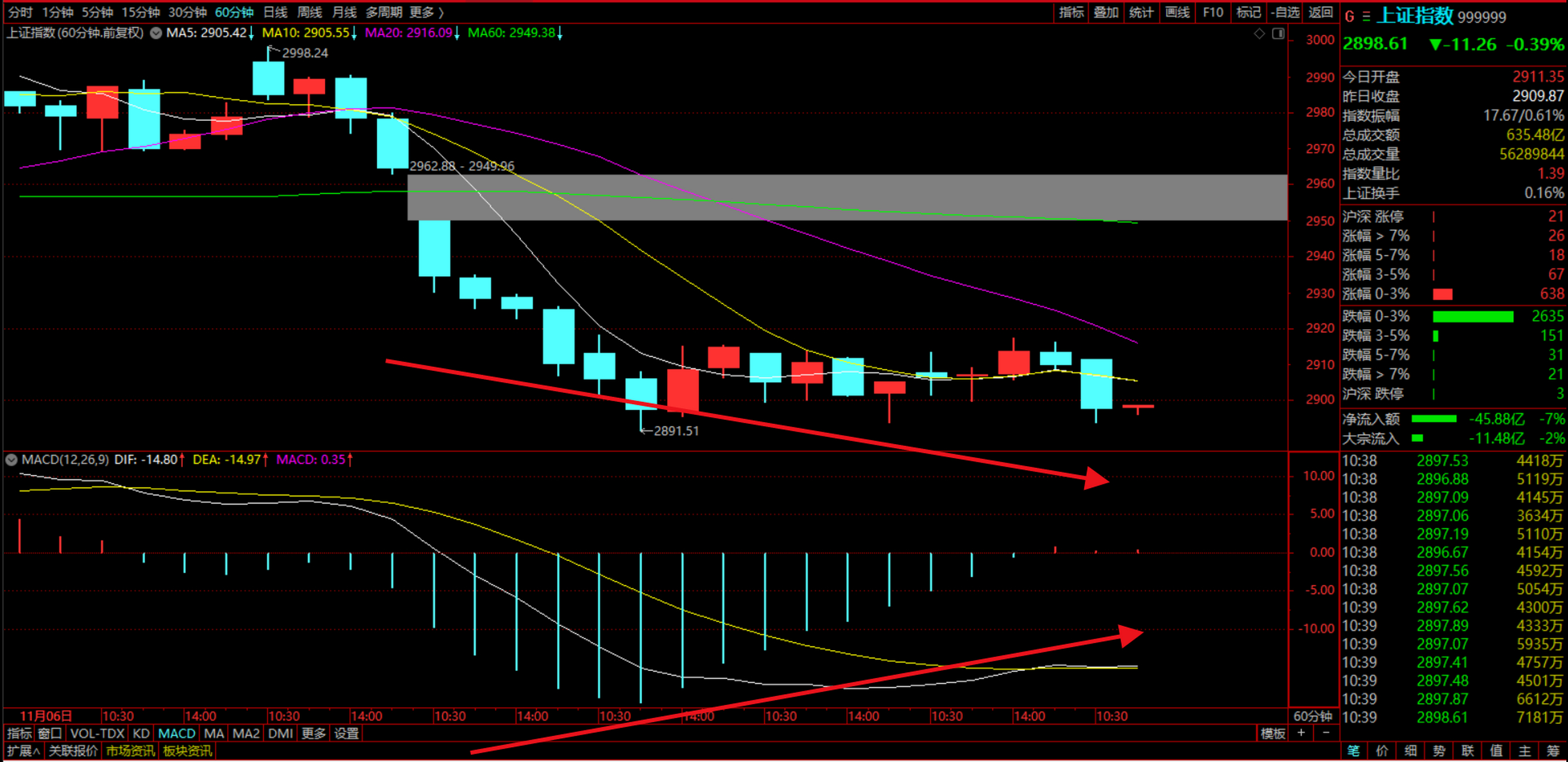This screenshot has width=1568, height=762.
Task: Select the 60分钟 timeframe
Action: pyautogui.click(x=234, y=12)
